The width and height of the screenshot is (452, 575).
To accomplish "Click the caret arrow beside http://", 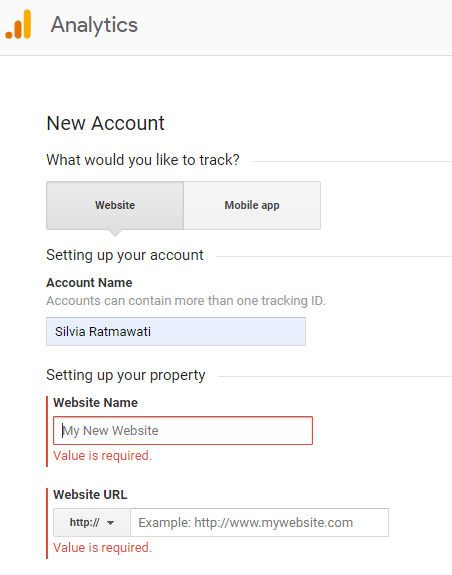I will coord(110,523).
